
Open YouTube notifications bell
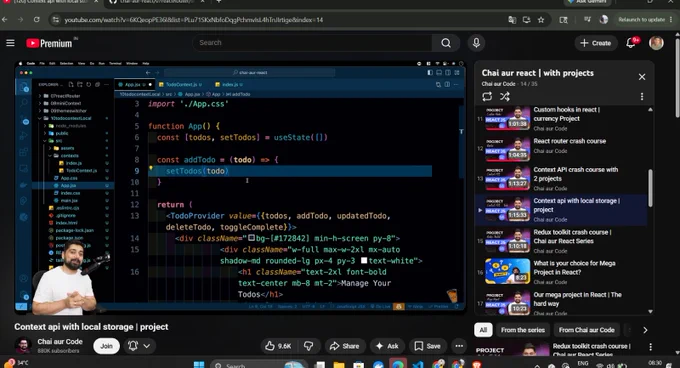[x=631, y=43]
